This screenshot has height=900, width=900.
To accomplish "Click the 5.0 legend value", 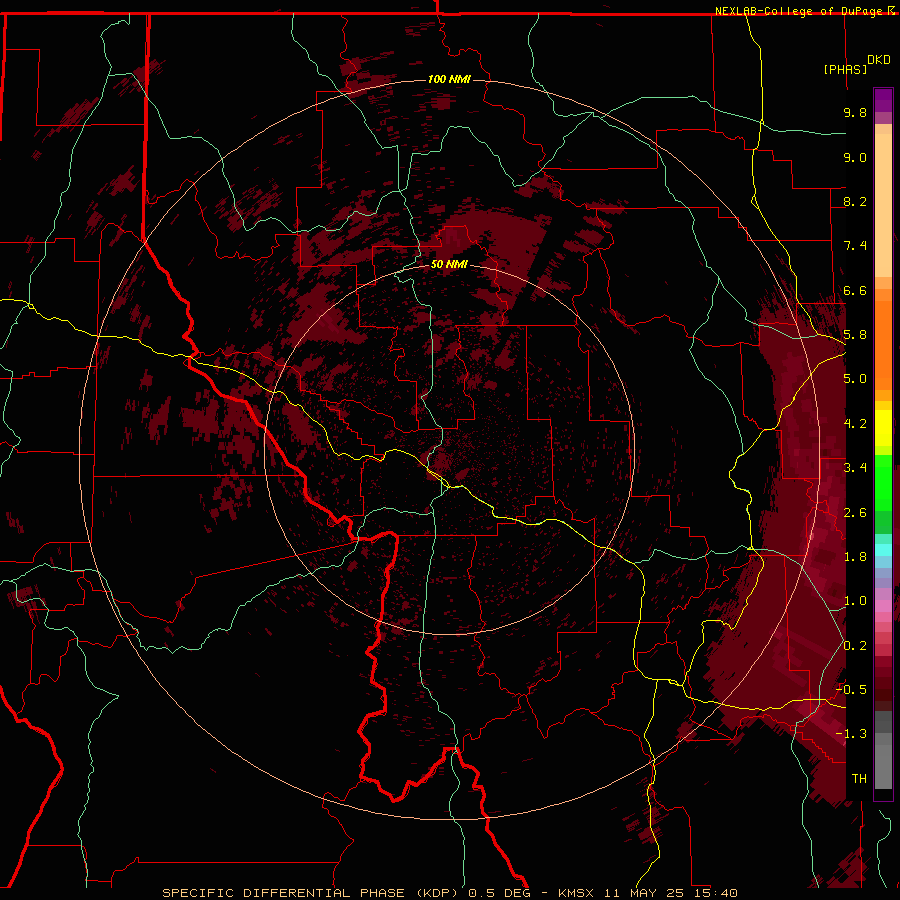I will click(x=855, y=379).
